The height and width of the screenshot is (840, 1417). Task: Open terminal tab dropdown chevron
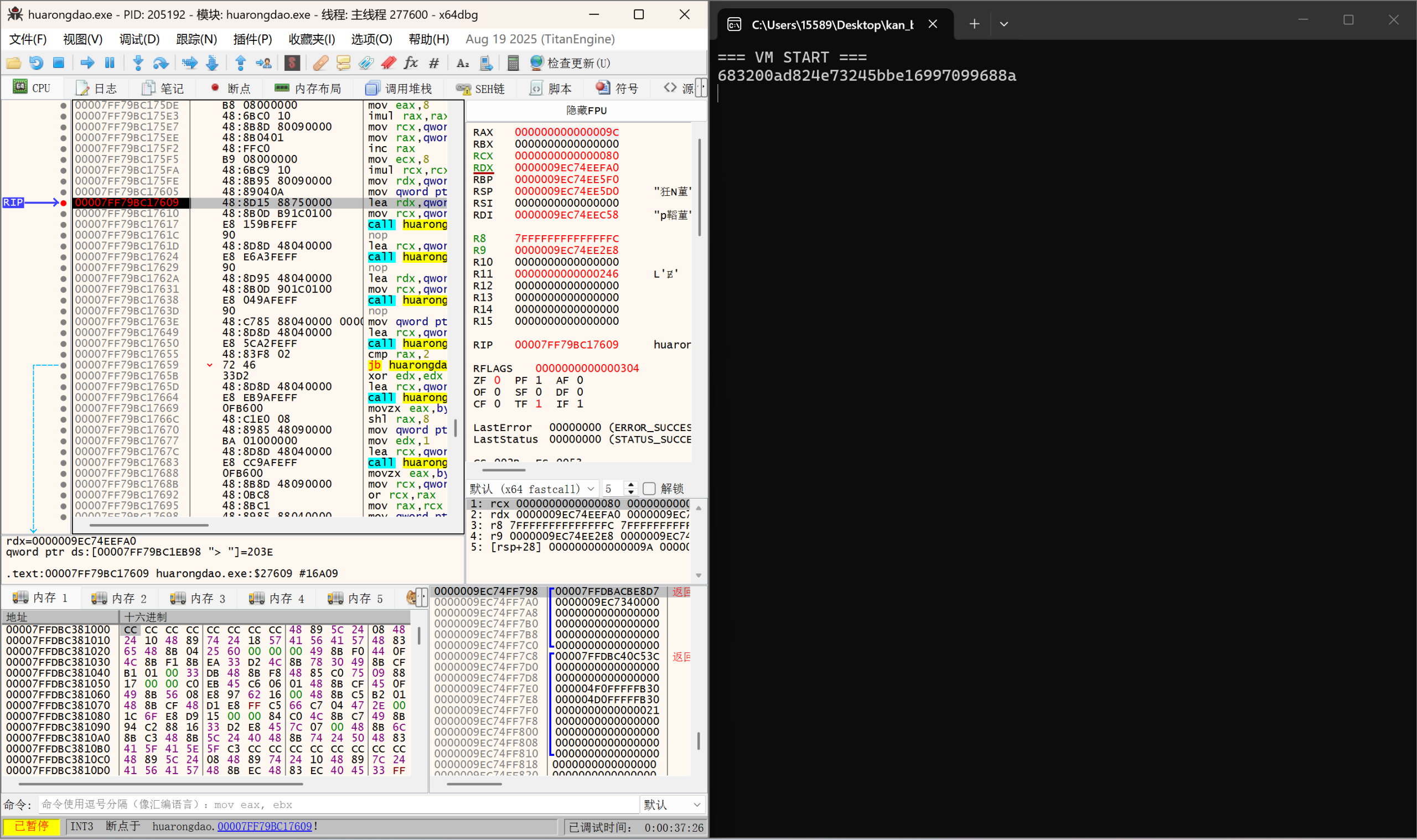pos(1004,24)
